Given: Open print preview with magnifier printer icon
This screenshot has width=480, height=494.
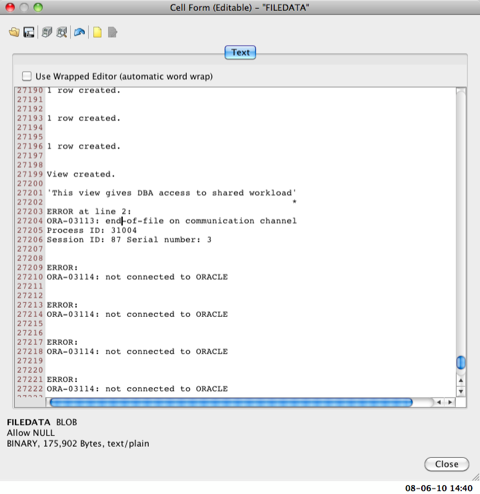Looking at the screenshot, I should (x=62, y=32).
